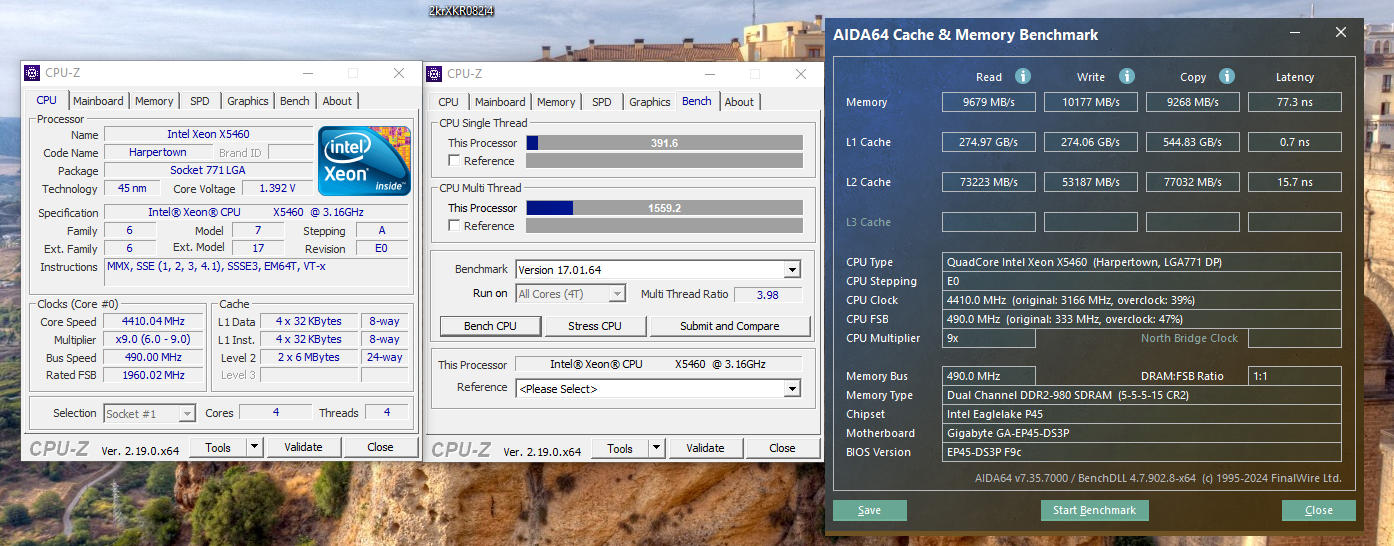Viewport: 1394px width, 546px height.
Task: Open Tools dropdown arrow in Bench CPU-Z
Action: (656, 449)
